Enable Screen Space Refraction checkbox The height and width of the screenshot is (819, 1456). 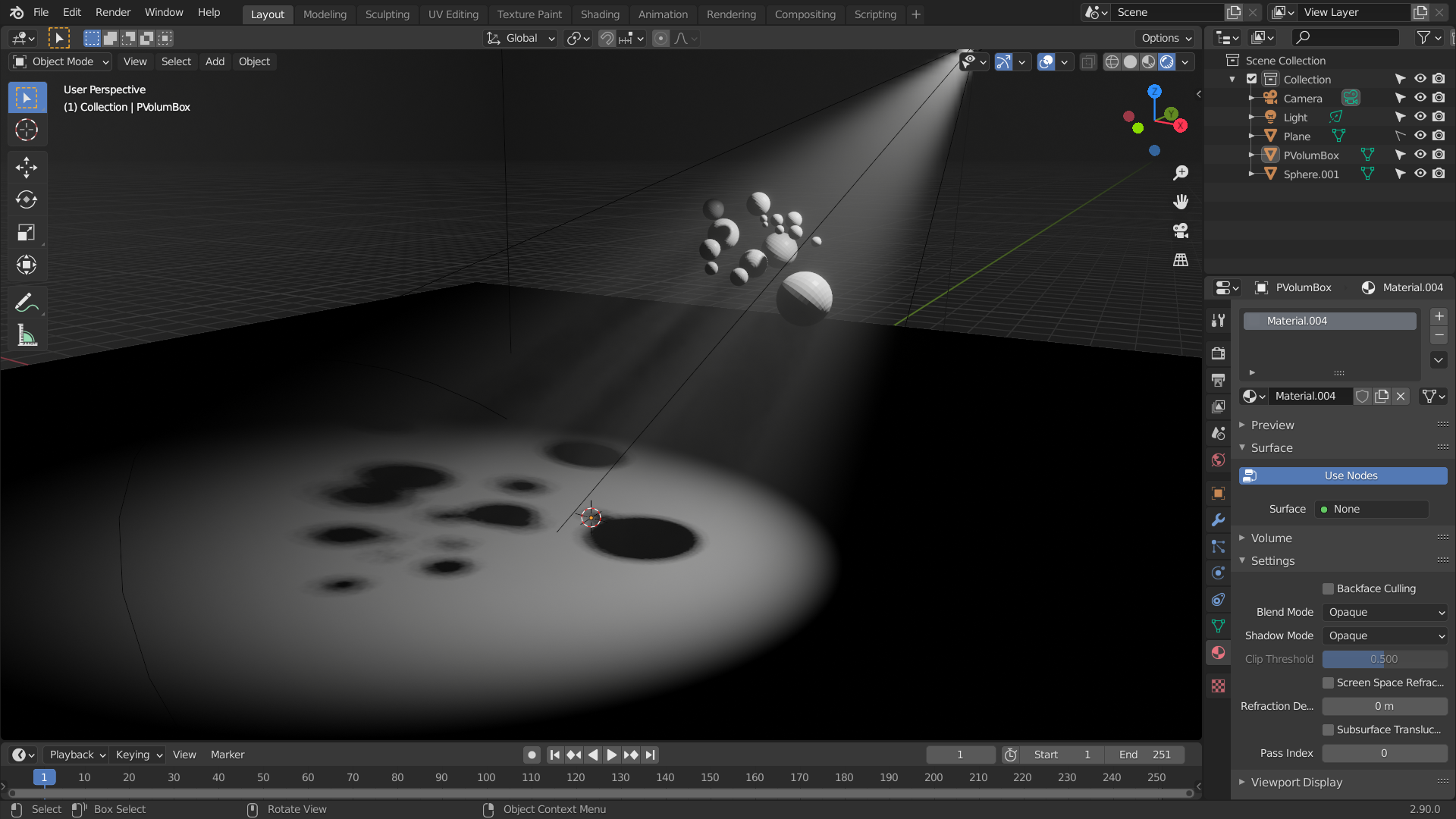click(x=1328, y=682)
